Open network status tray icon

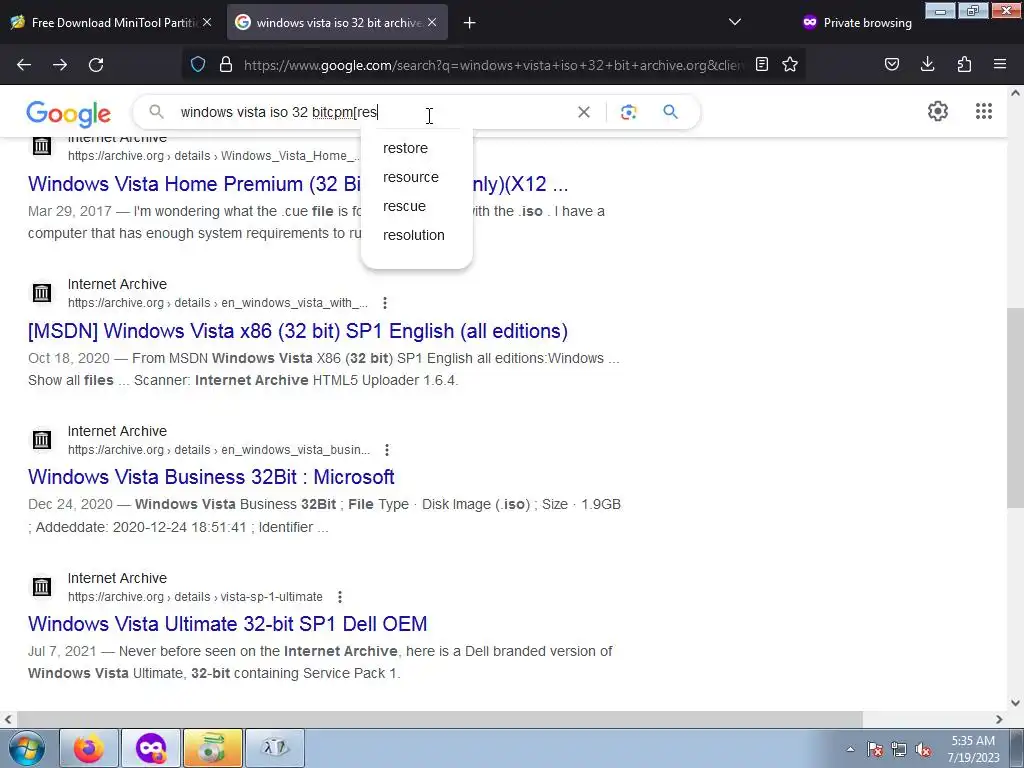click(x=899, y=749)
